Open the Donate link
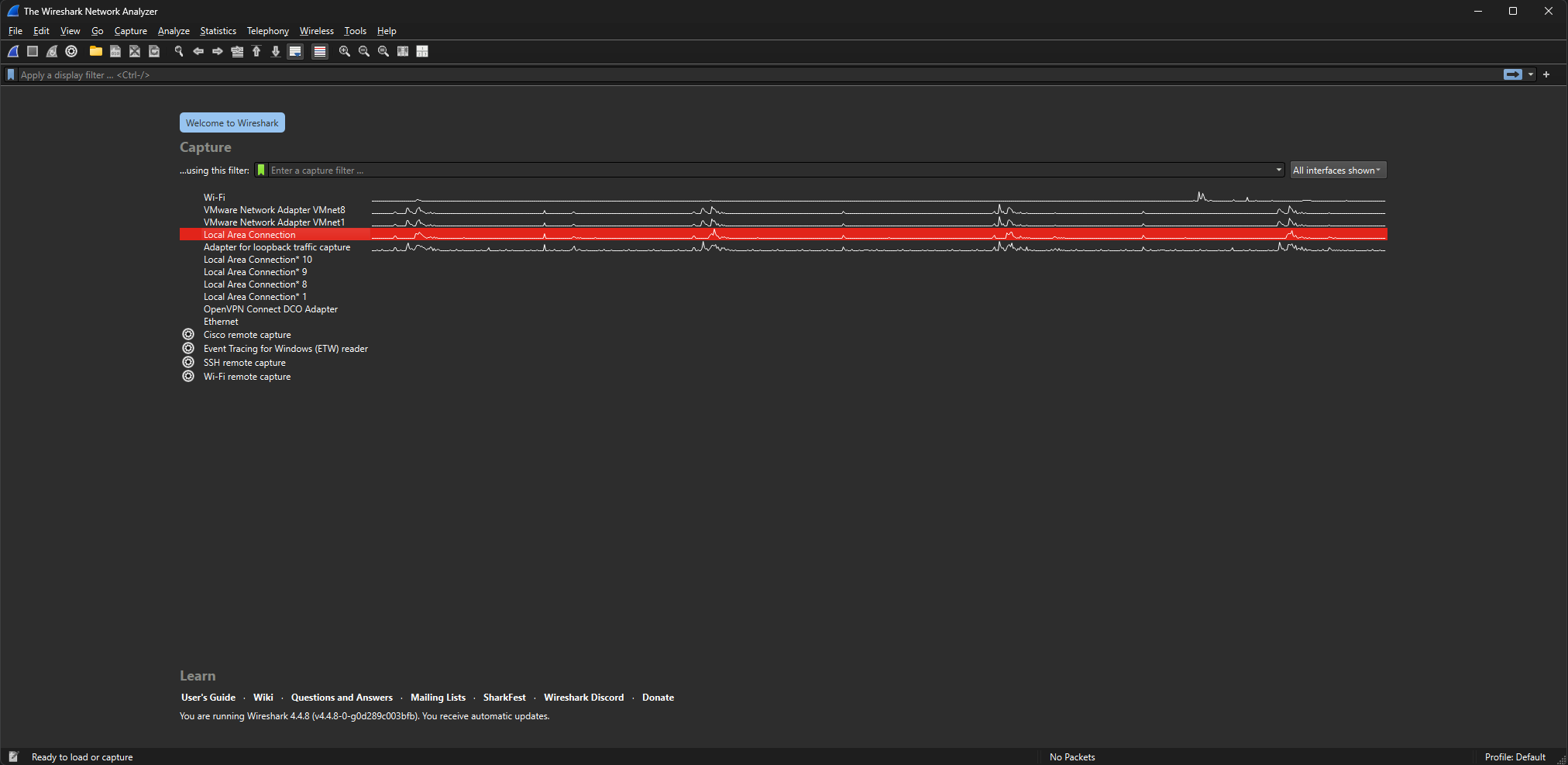This screenshot has height=765, width=1568. (x=658, y=698)
